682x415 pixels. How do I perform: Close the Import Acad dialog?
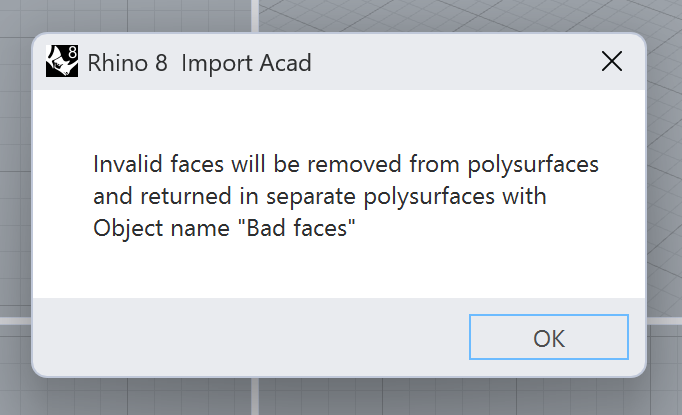pyautogui.click(x=611, y=63)
